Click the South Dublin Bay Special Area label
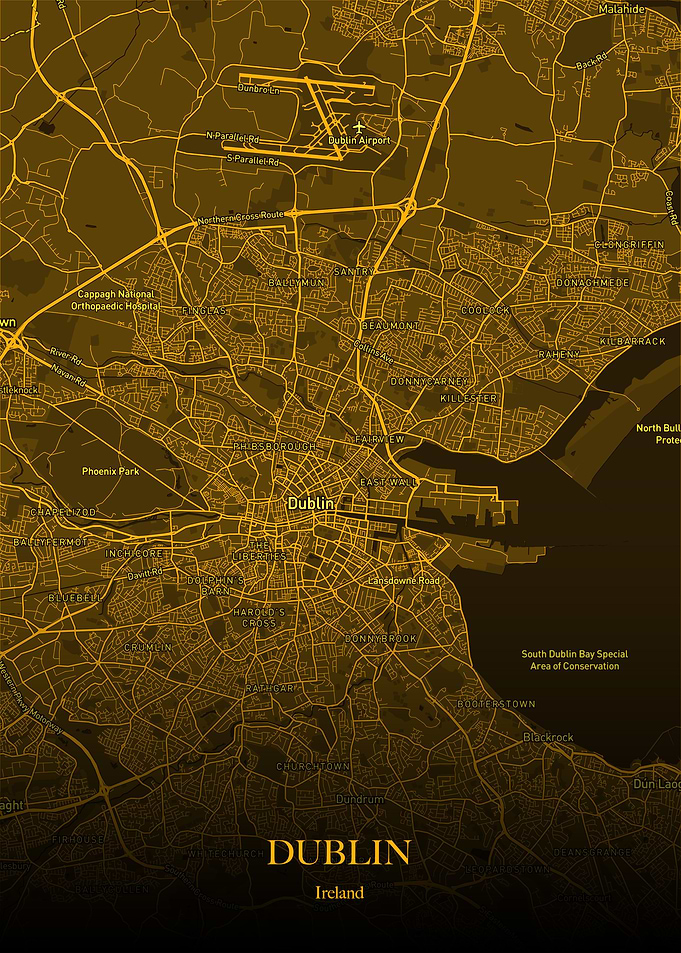Image resolution: width=681 pixels, height=953 pixels. (575, 660)
